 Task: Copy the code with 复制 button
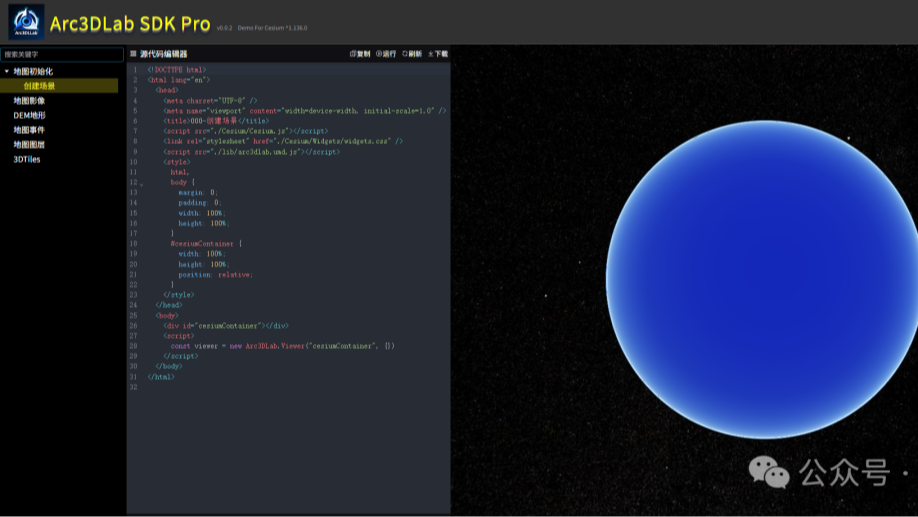[360, 54]
